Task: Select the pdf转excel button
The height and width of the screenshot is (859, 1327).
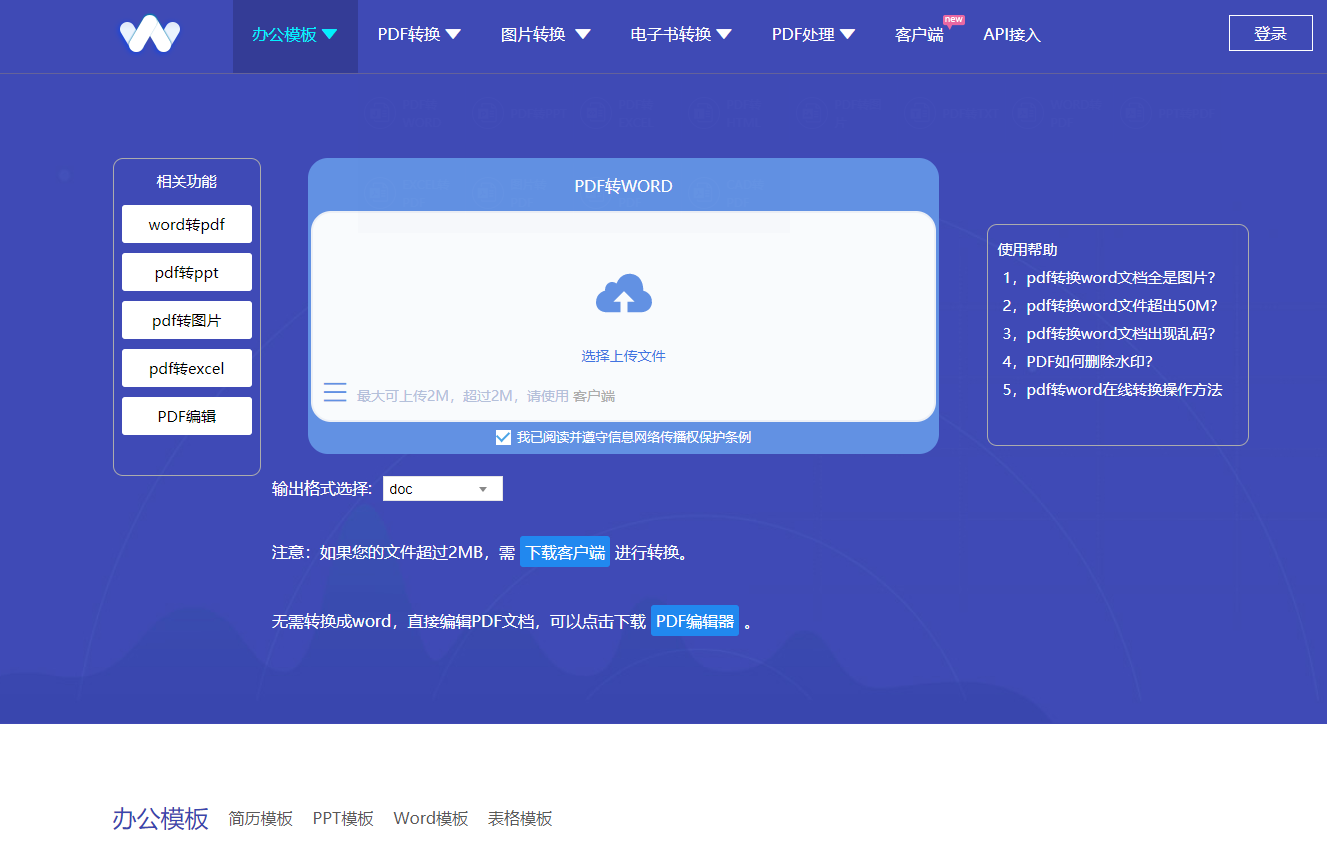Action: (187, 368)
